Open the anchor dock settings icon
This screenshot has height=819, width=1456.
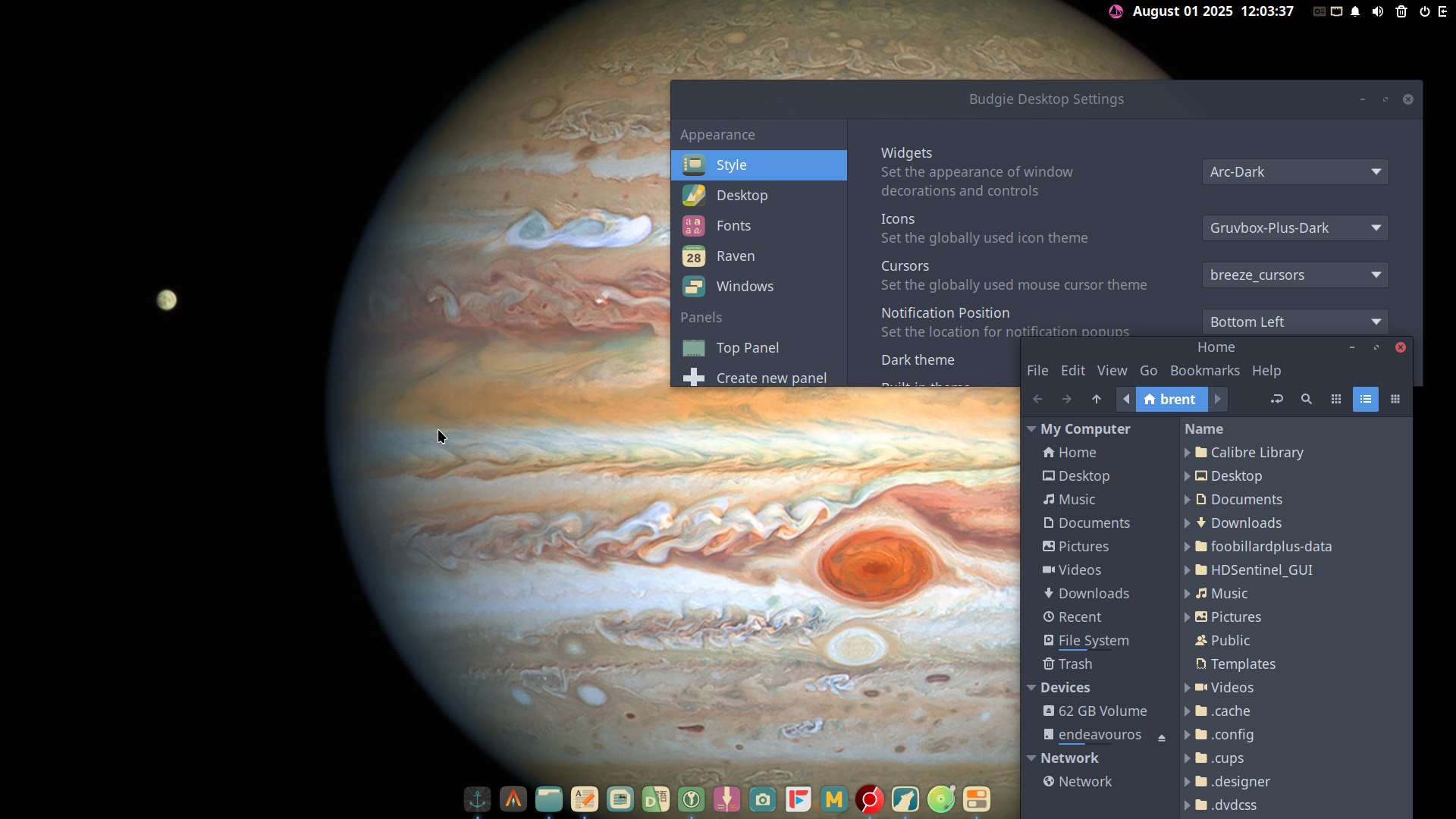(478, 799)
